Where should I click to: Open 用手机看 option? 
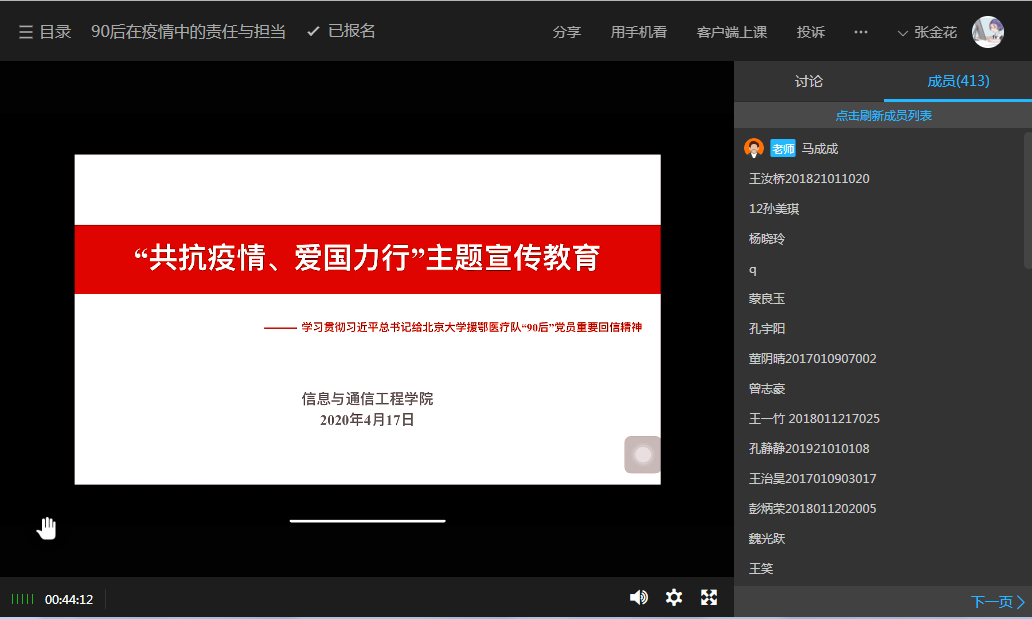(x=638, y=32)
